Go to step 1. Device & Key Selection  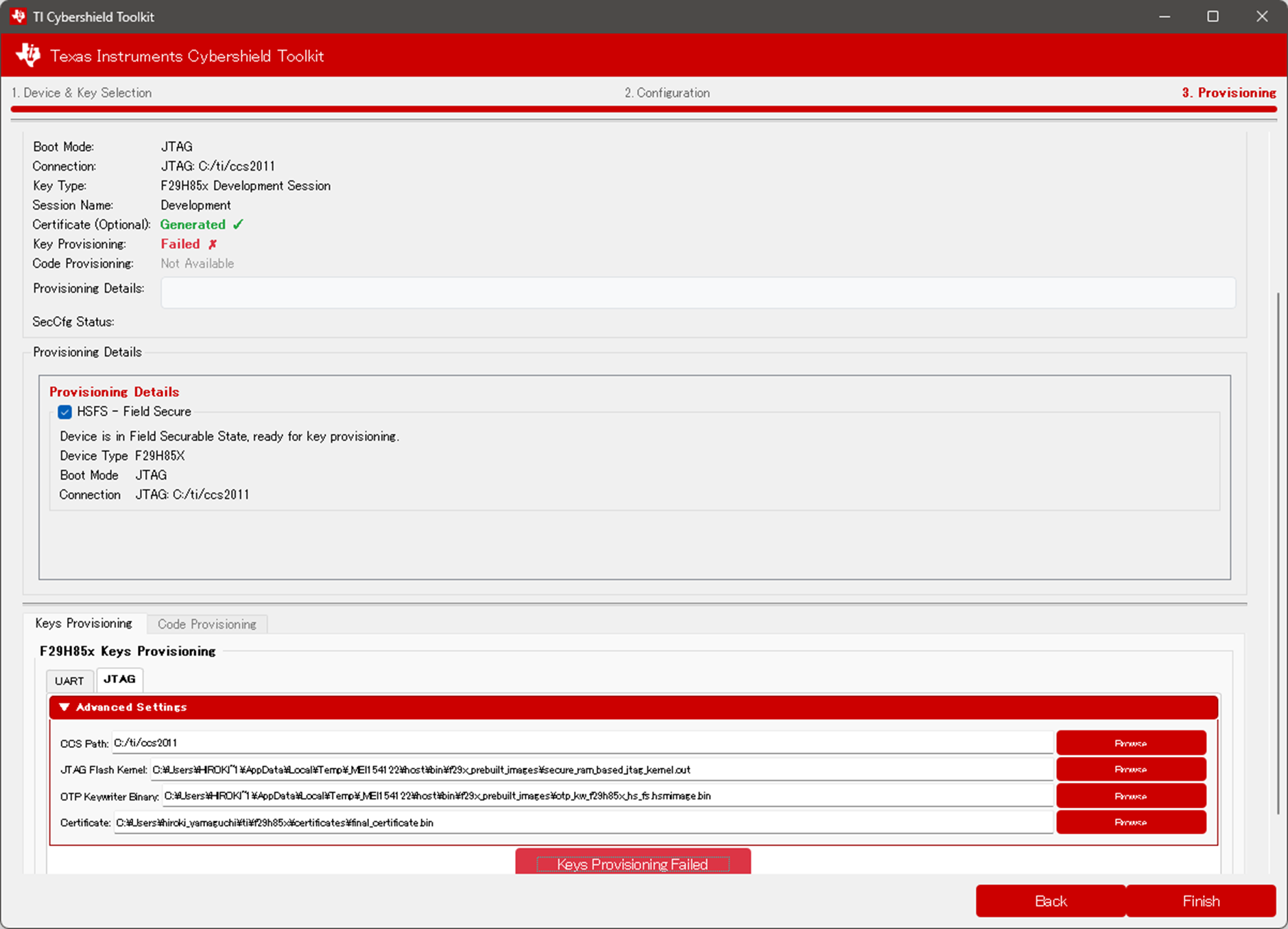point(82,93)
